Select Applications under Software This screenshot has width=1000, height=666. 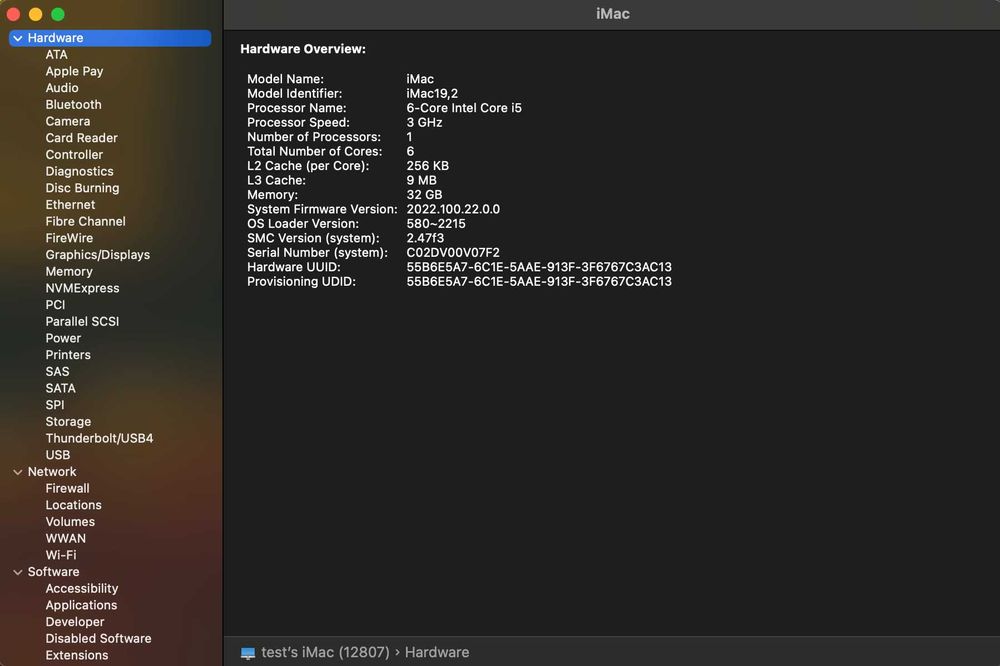pos(81,605)
